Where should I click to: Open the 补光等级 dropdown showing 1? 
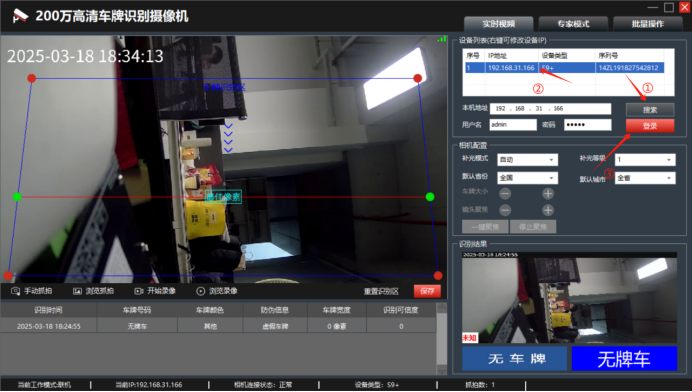645,159
